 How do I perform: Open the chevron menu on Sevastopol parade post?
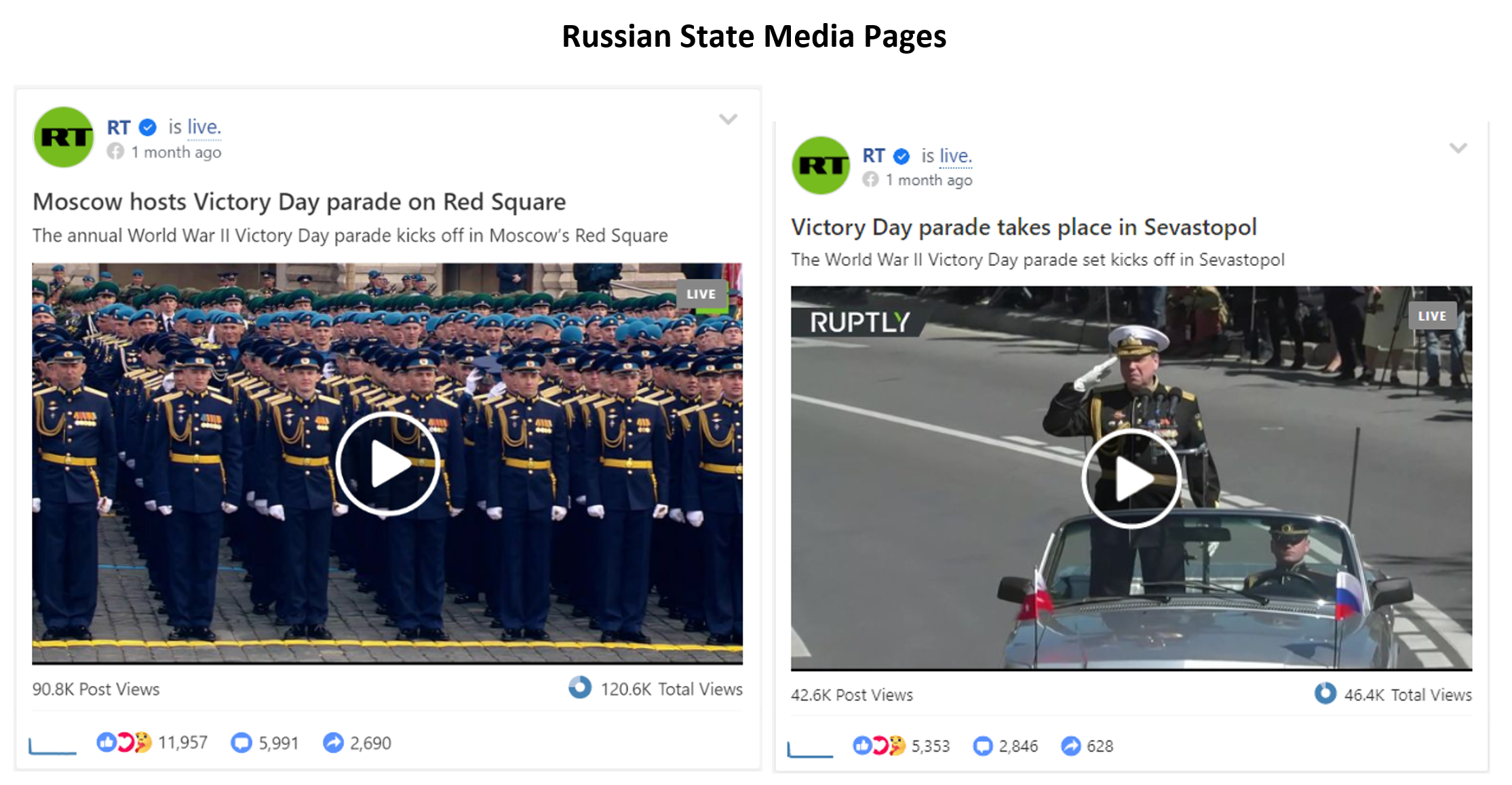1458,148
